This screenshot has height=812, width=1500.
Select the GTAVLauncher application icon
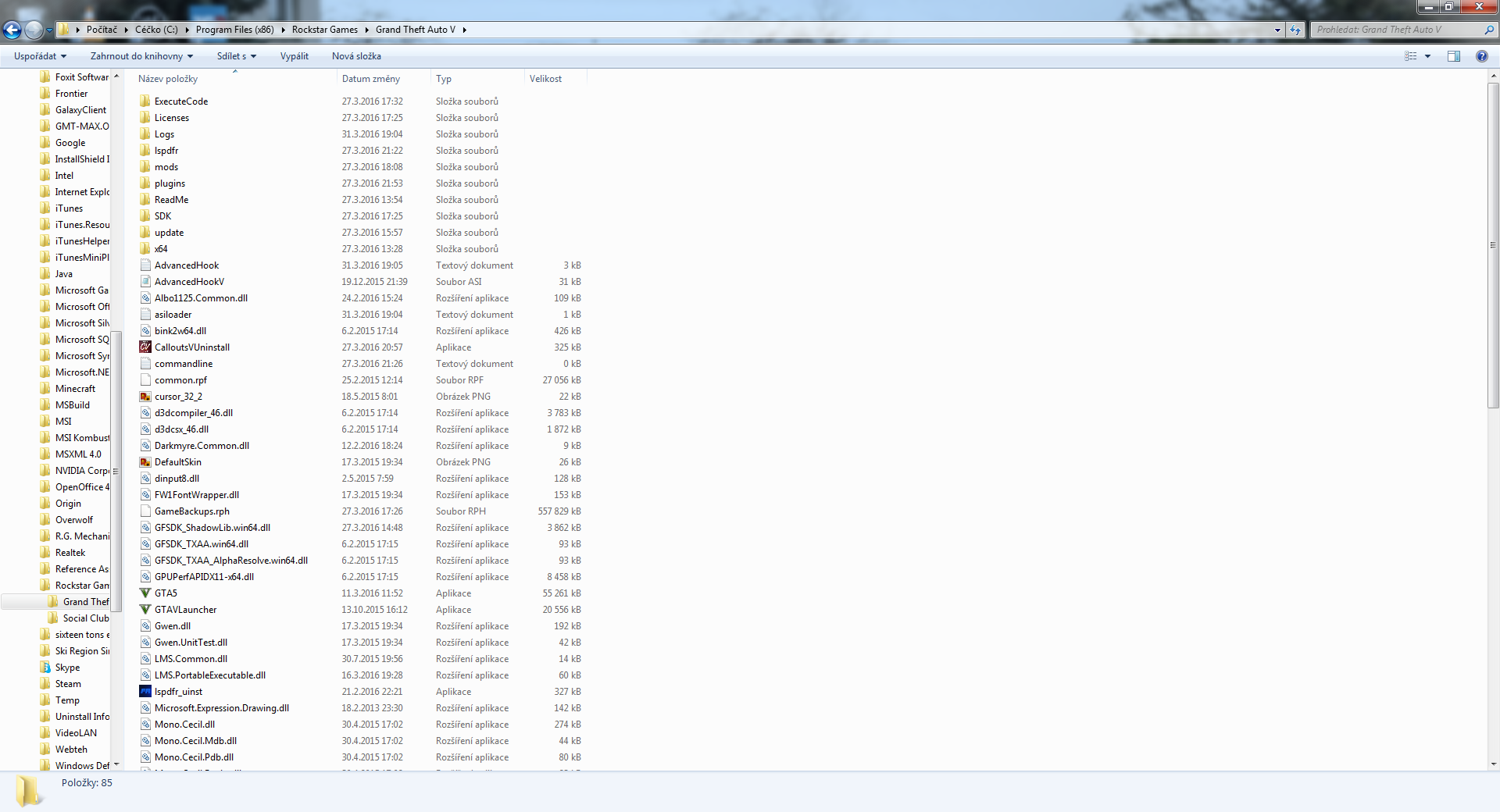point(145,610)
